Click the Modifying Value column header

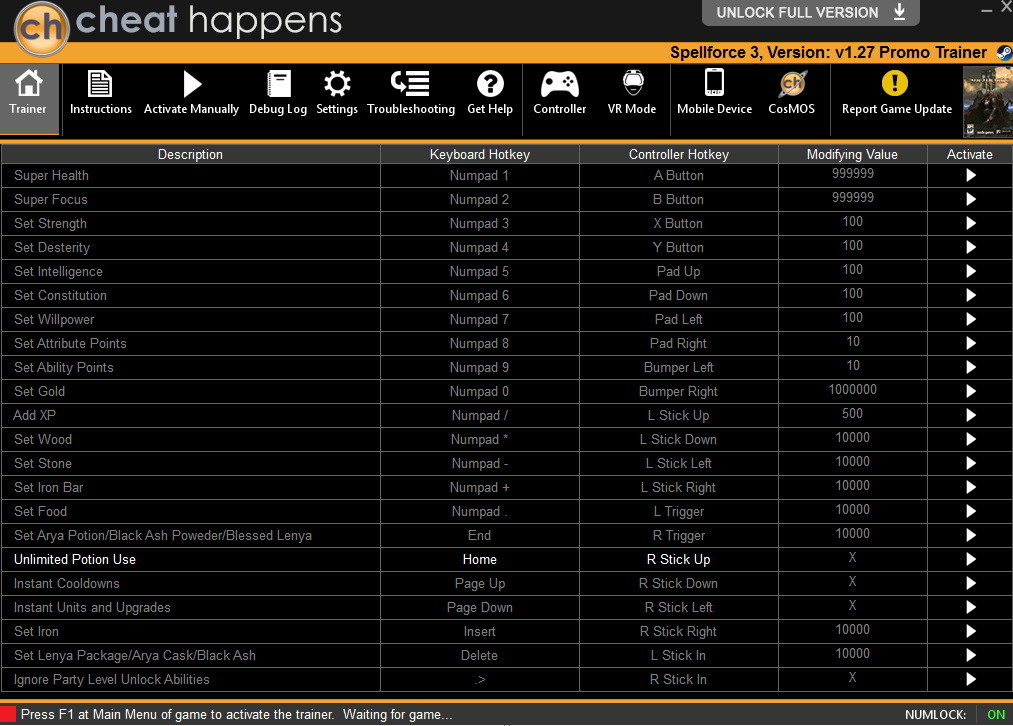853,154
